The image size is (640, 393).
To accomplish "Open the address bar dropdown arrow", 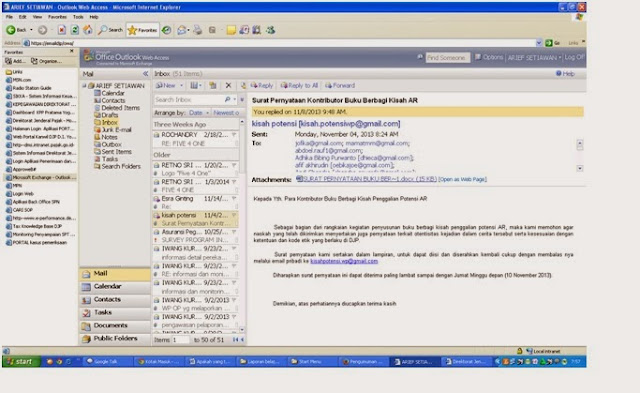I will (539, 43).
